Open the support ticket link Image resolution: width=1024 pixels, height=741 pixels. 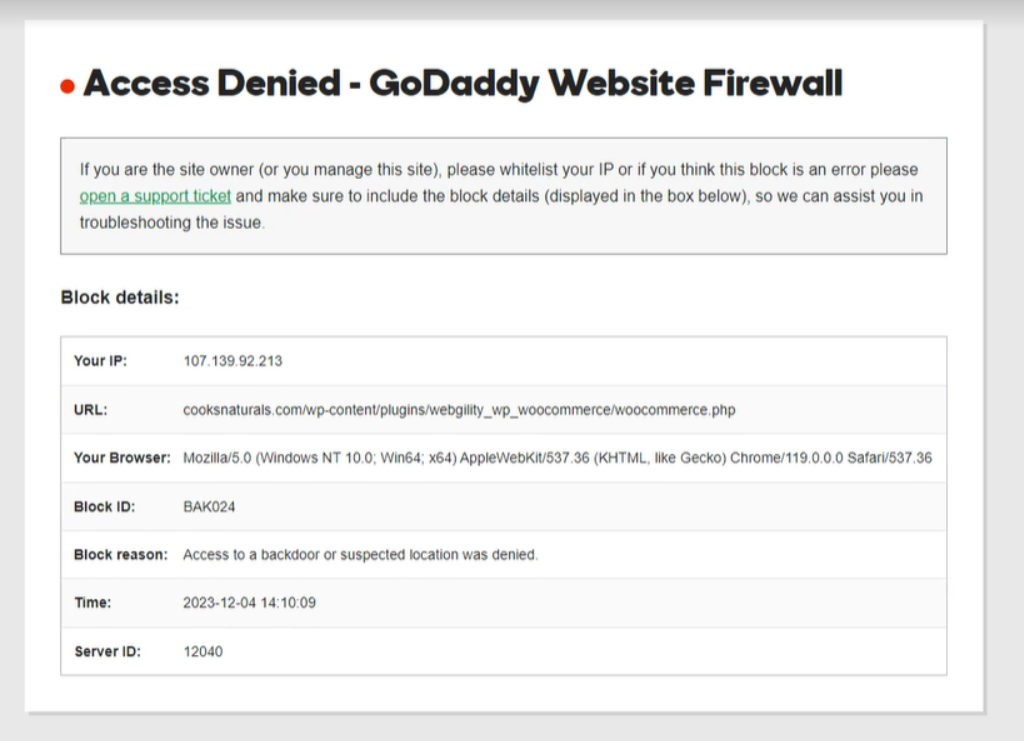pyautogui.click(x=155, y=197)
